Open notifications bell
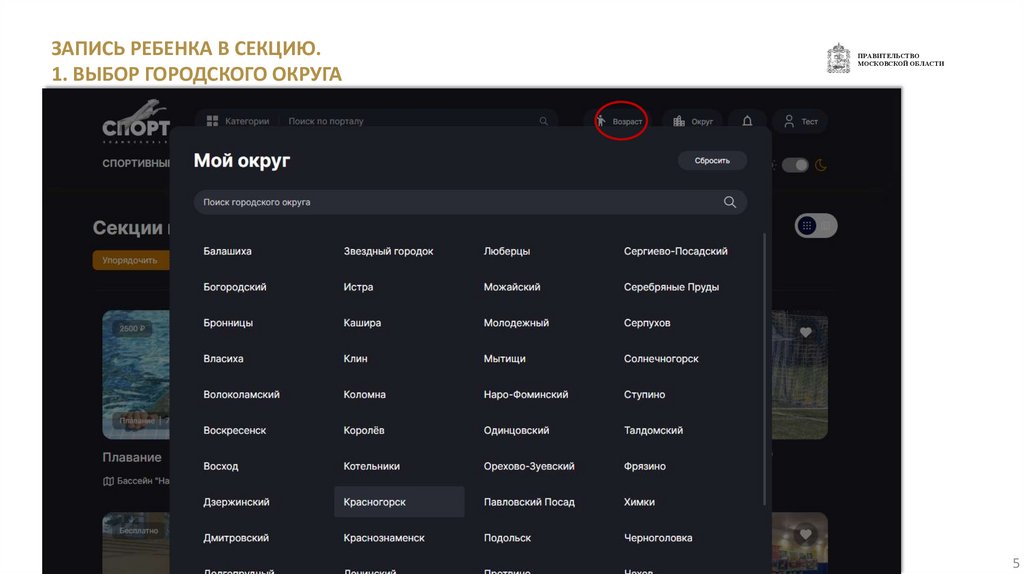 pyautogui.click(x=747, y=121)
